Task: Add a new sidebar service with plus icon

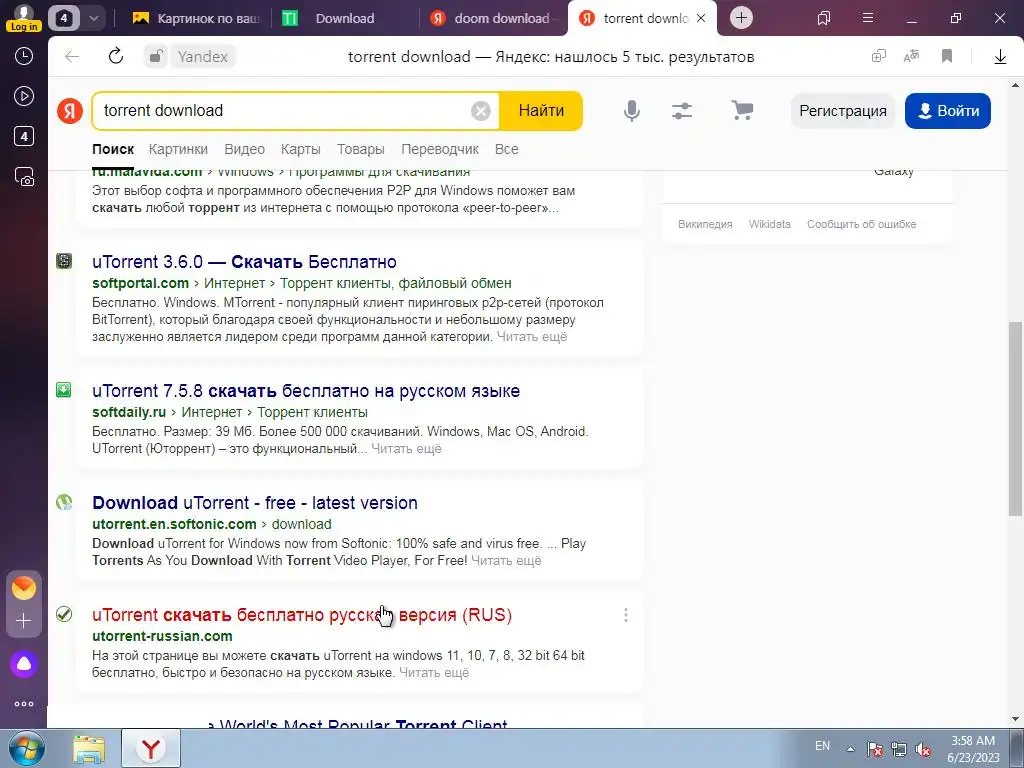Action: pos(24,620)
